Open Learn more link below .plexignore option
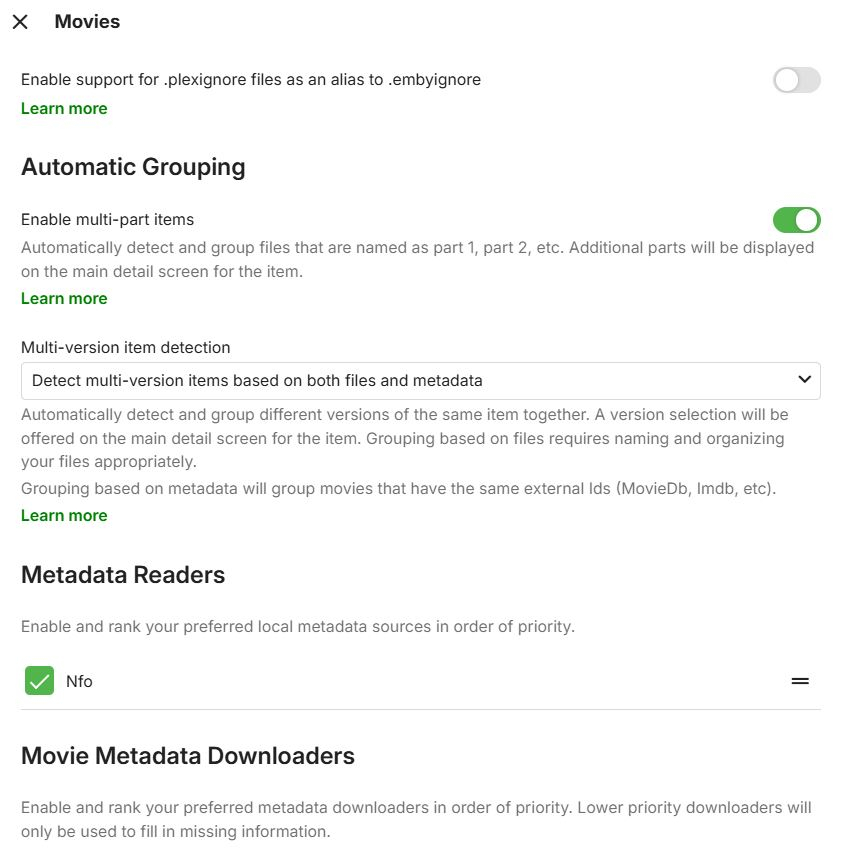 [x=64, y=108]
